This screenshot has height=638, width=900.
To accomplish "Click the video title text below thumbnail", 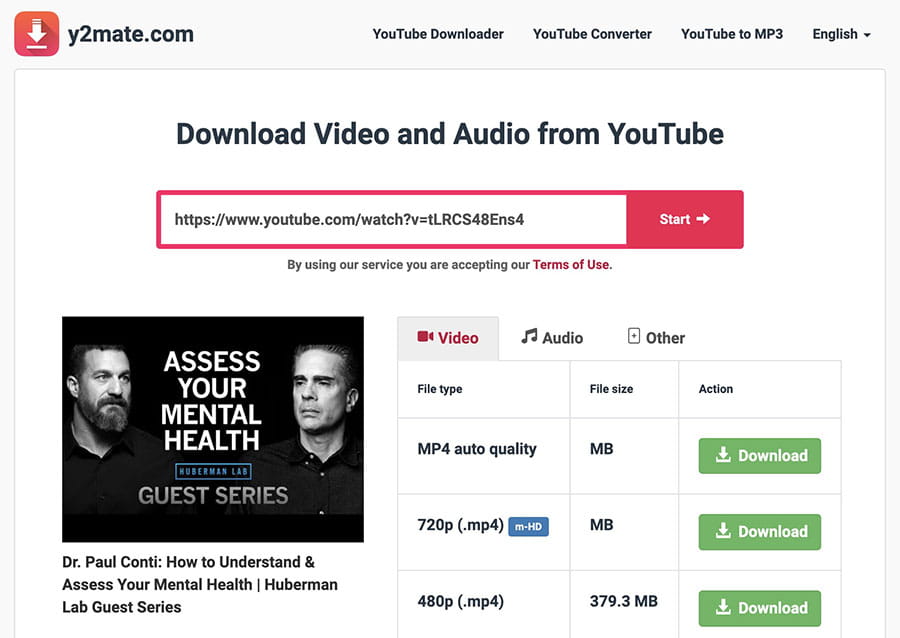I will coord(200,584).
